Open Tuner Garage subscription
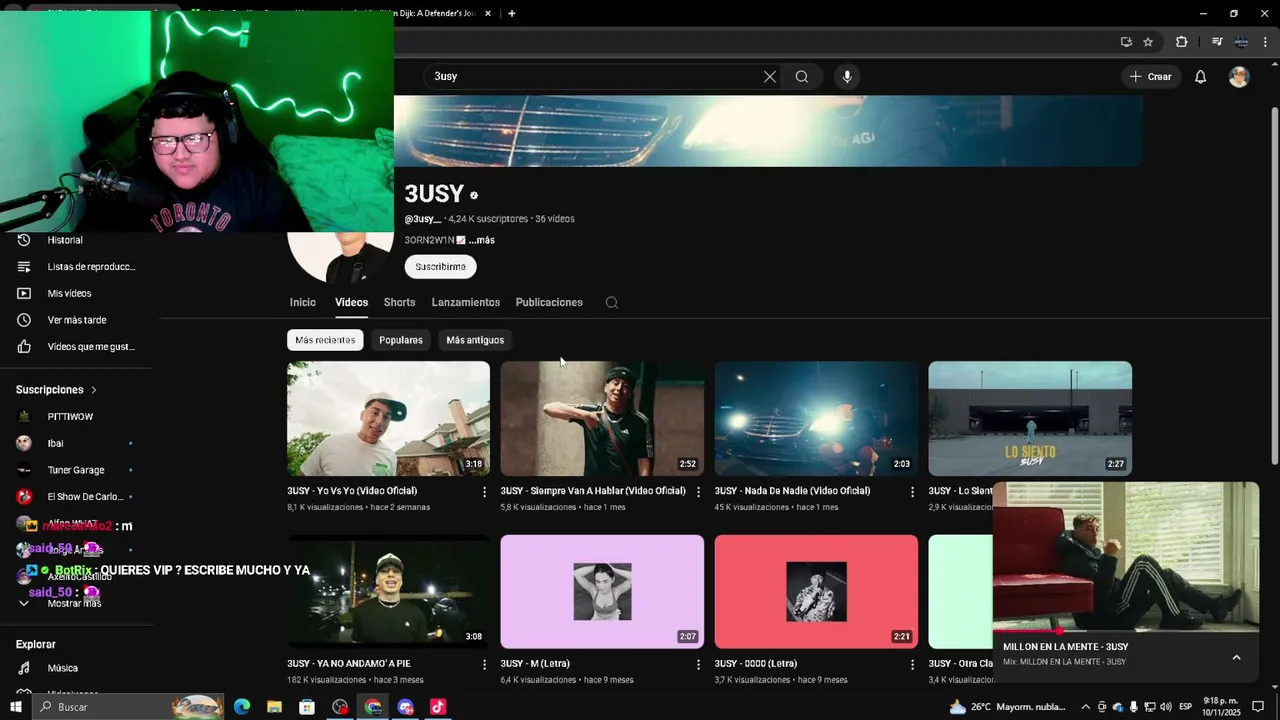This screenshot has width=1280, height=720. point(76,470)
